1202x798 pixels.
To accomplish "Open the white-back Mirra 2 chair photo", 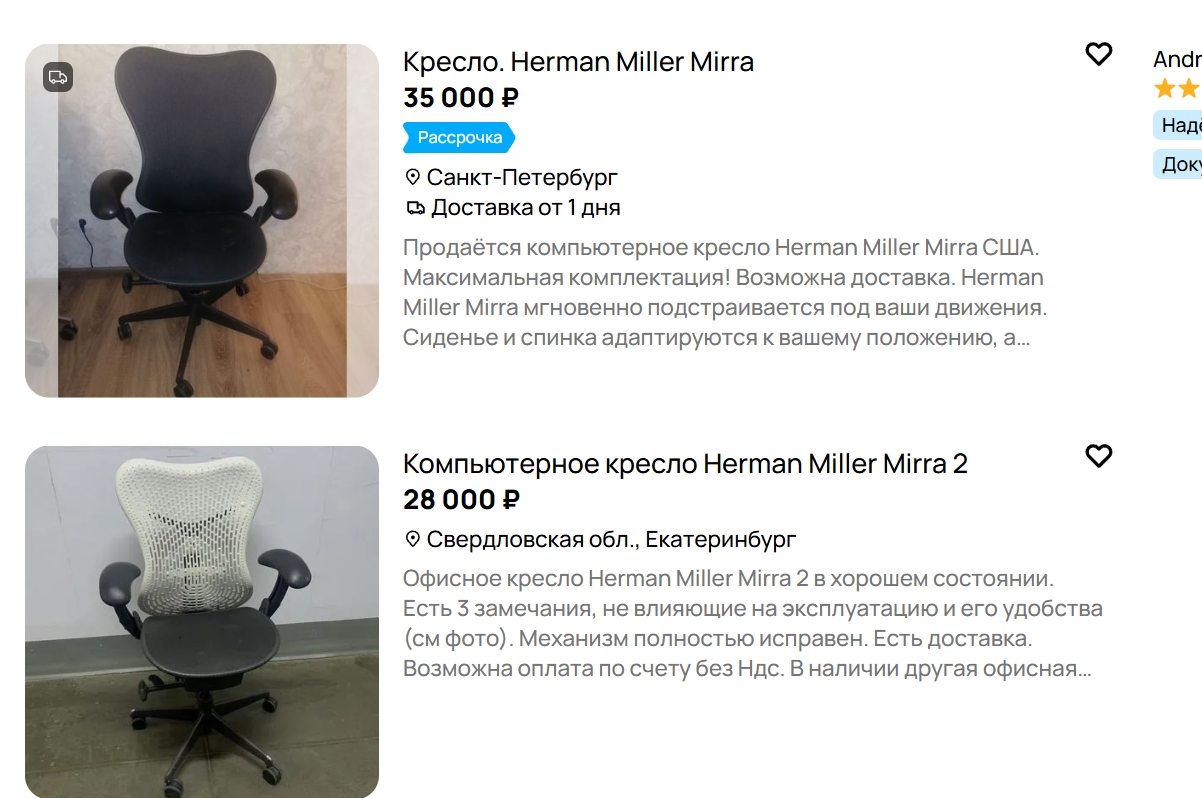I will tap(202, 622).
